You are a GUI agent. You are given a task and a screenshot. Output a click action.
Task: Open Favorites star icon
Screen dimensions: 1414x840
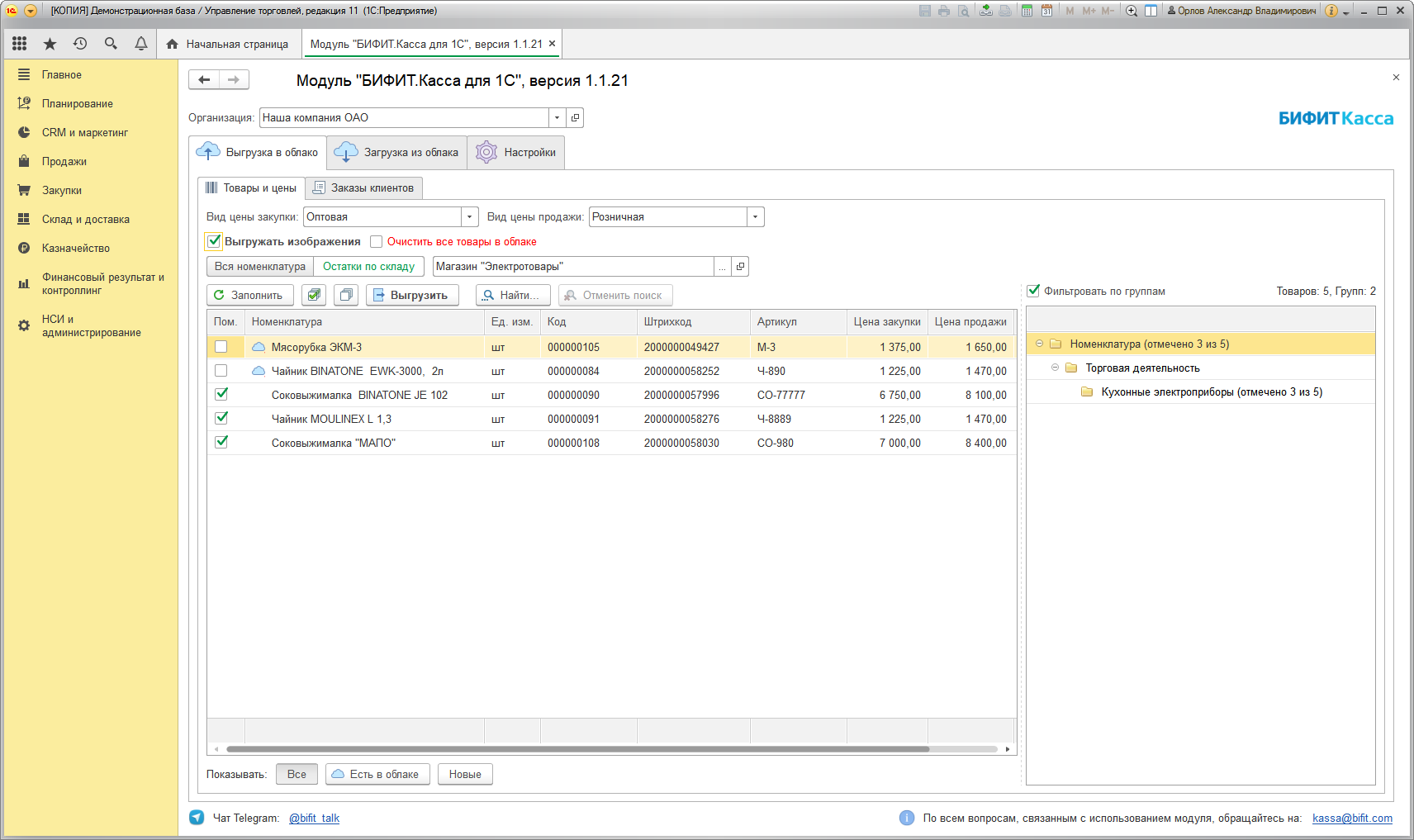pyautogui.click(x=50, y=44)
